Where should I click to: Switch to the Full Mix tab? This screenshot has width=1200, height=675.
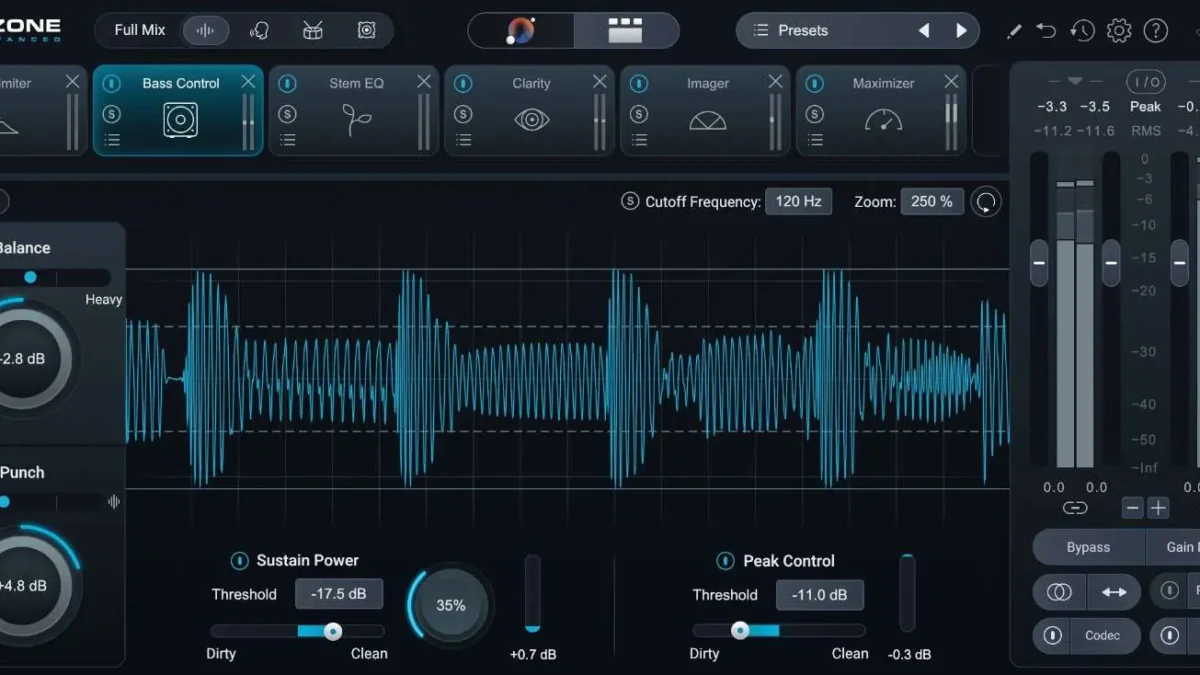(140, 30)
